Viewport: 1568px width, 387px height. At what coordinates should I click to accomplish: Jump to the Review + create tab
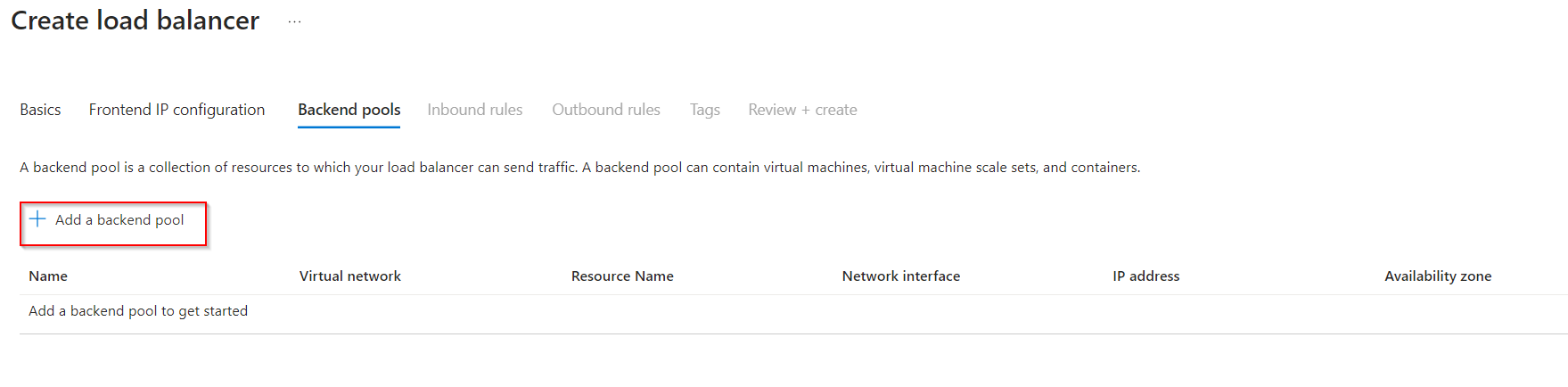point(802,110)
